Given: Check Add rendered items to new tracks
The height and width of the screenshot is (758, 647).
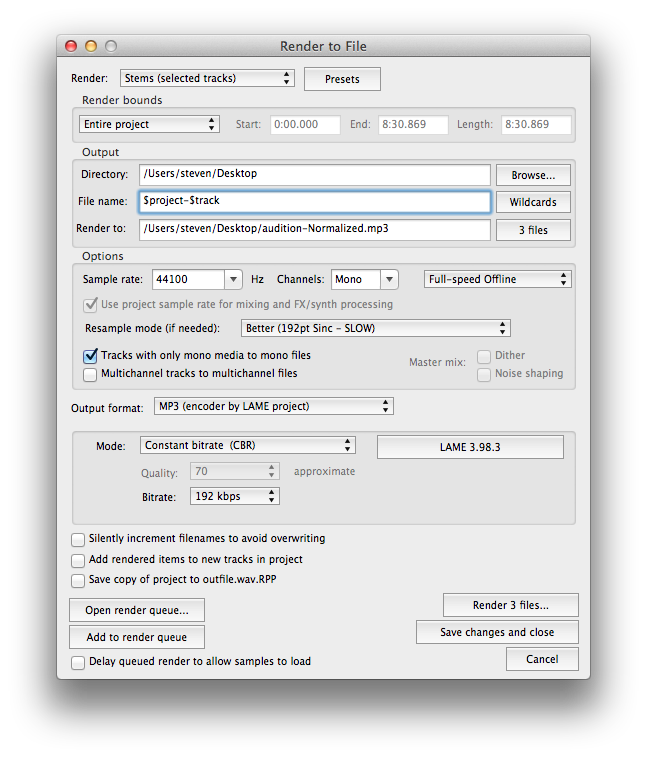Looking at the screenshot, I should [x=78, y=560].
